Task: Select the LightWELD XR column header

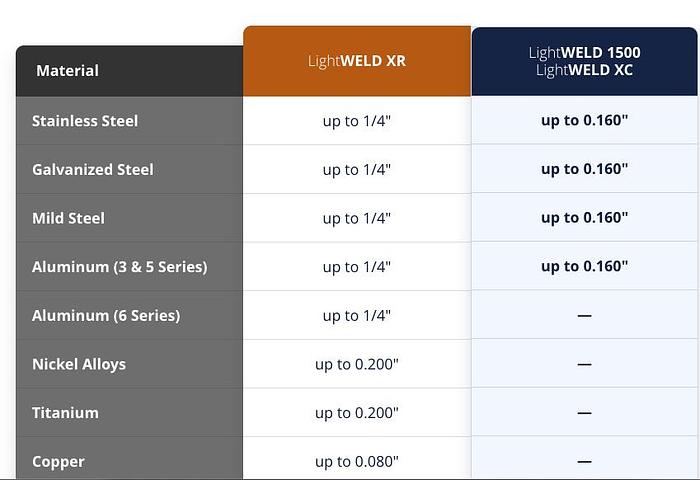Action: [x=357, y=61]
